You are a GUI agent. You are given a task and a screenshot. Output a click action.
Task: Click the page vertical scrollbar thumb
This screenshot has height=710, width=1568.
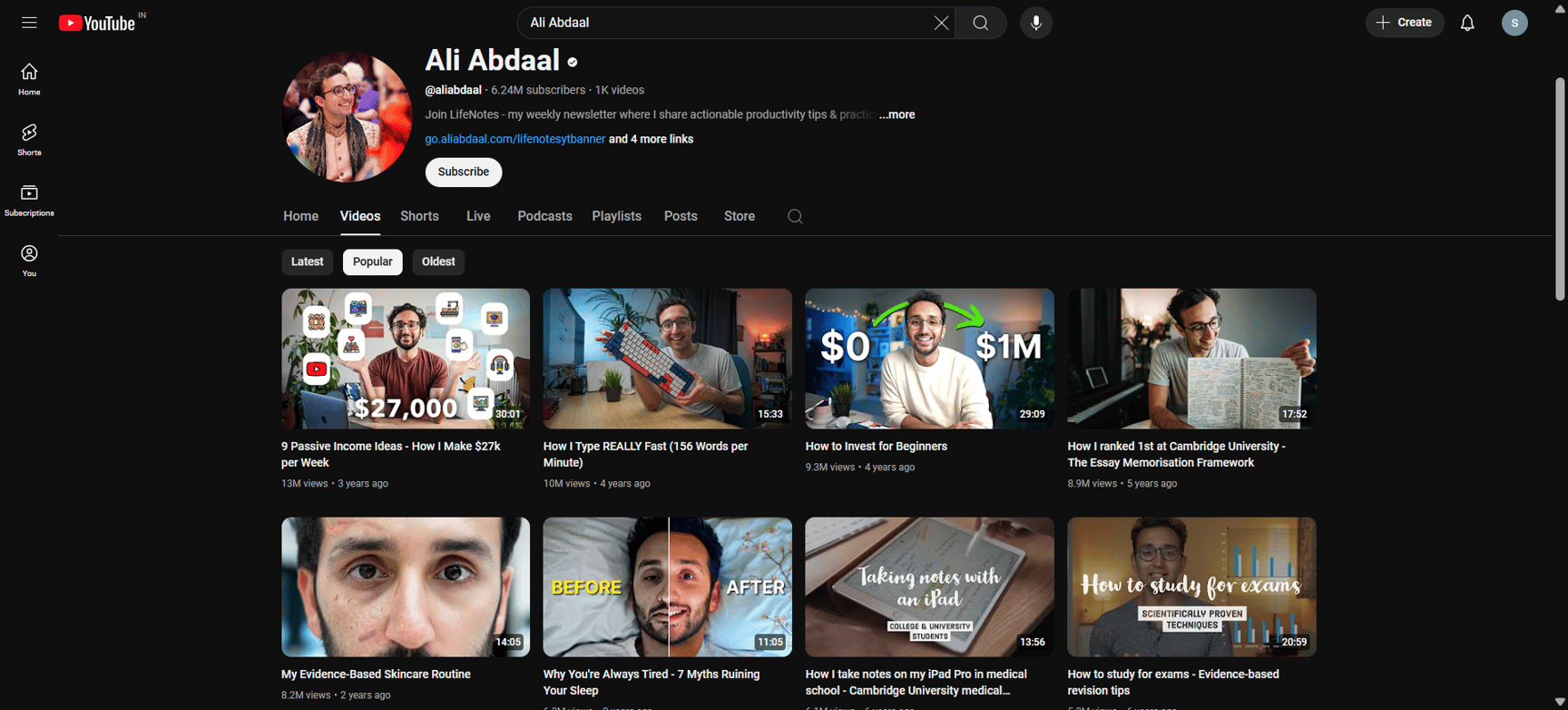pos(1560,189)
